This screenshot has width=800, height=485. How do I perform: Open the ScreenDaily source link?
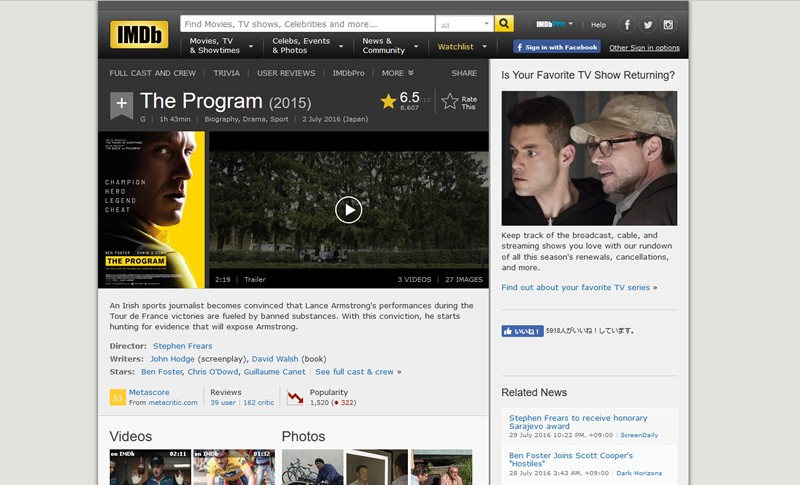tap(639, 435)
